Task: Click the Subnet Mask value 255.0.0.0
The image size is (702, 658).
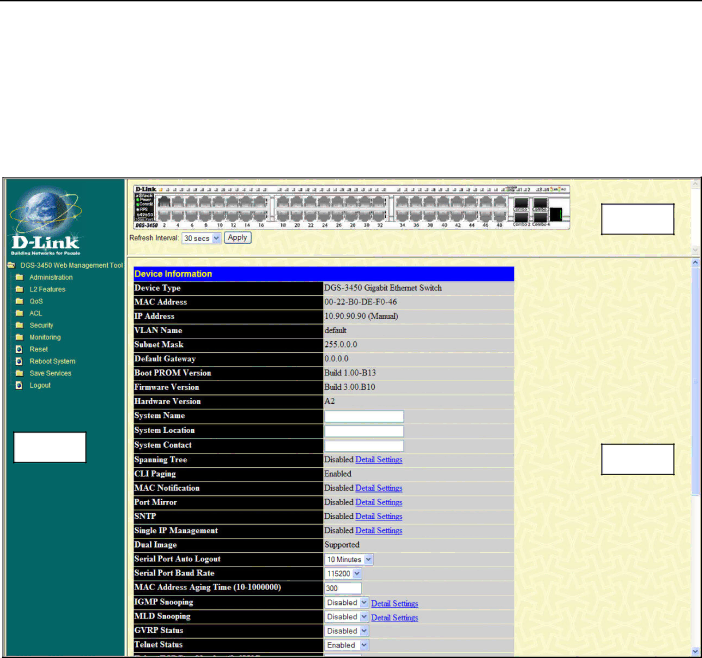Action: point(341,345)
